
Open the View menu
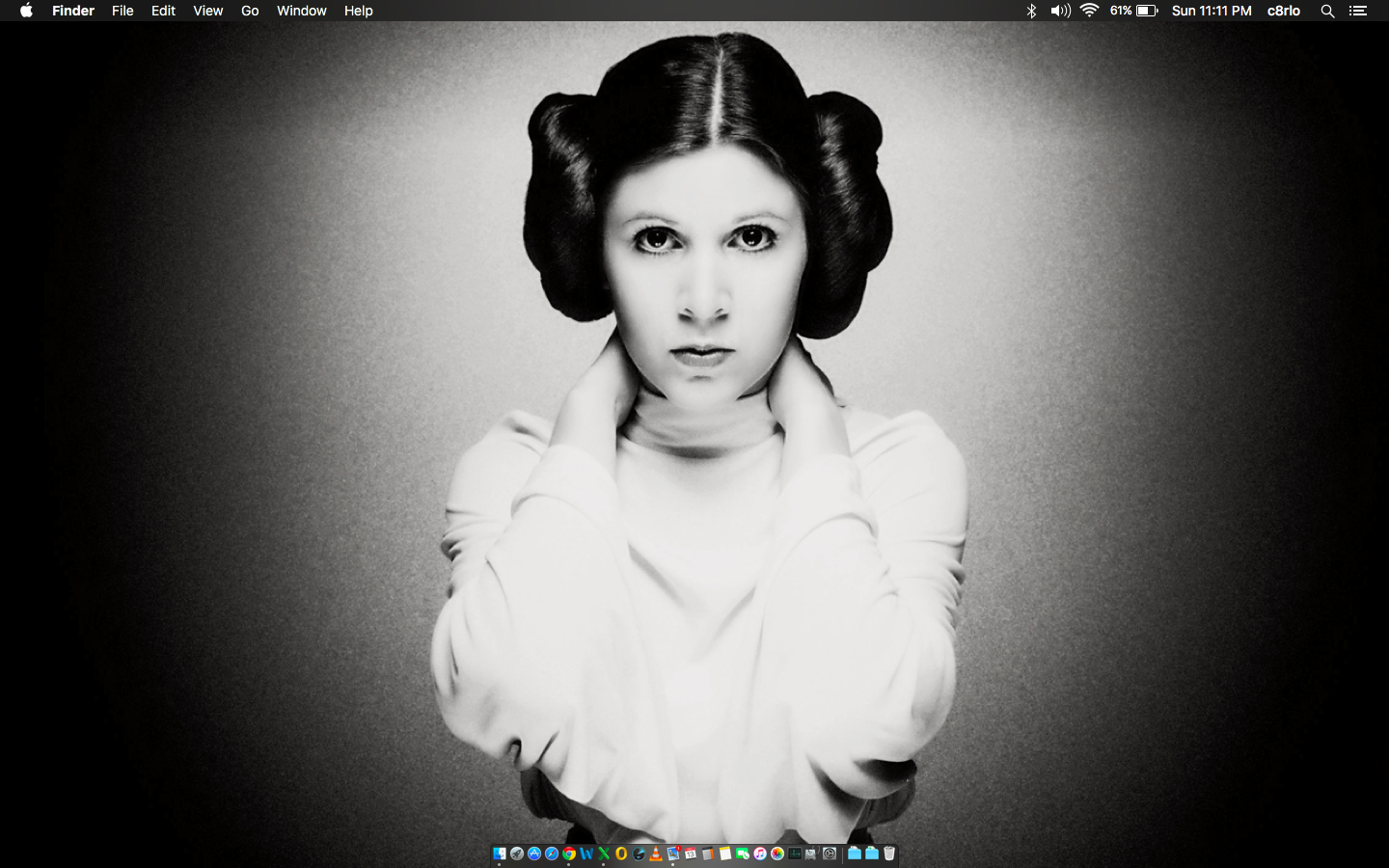(208, 11)
